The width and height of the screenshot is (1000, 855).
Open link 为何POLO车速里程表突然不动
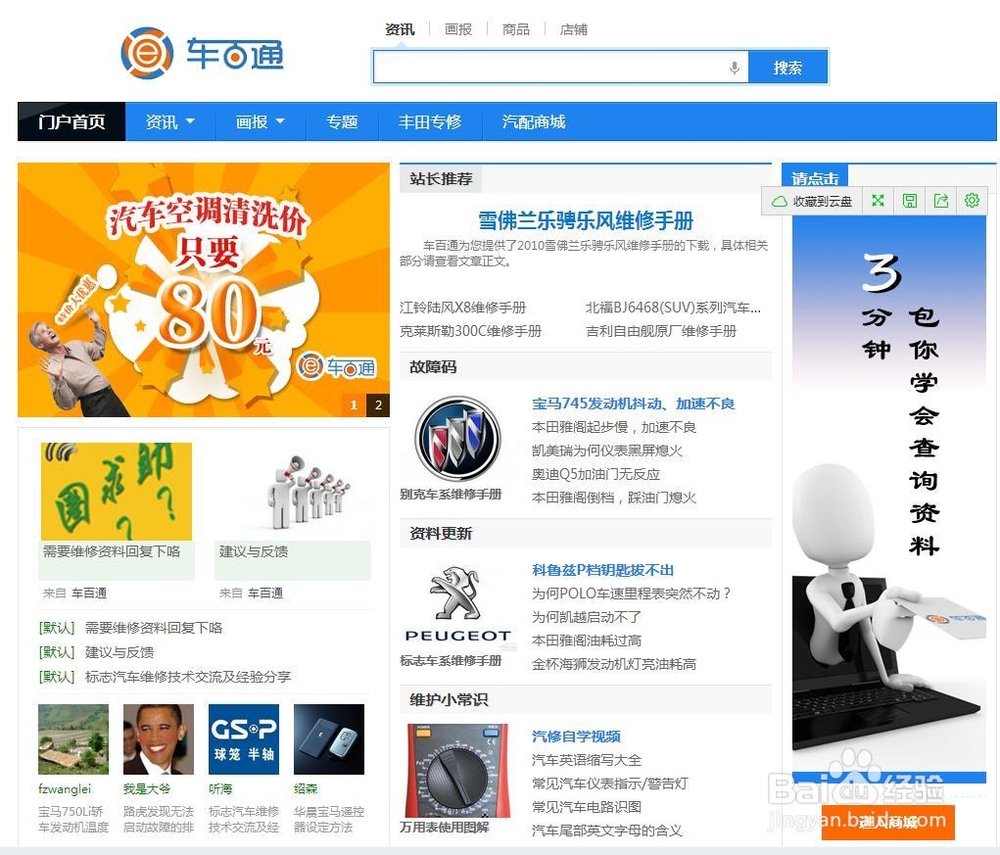point(631,594)
